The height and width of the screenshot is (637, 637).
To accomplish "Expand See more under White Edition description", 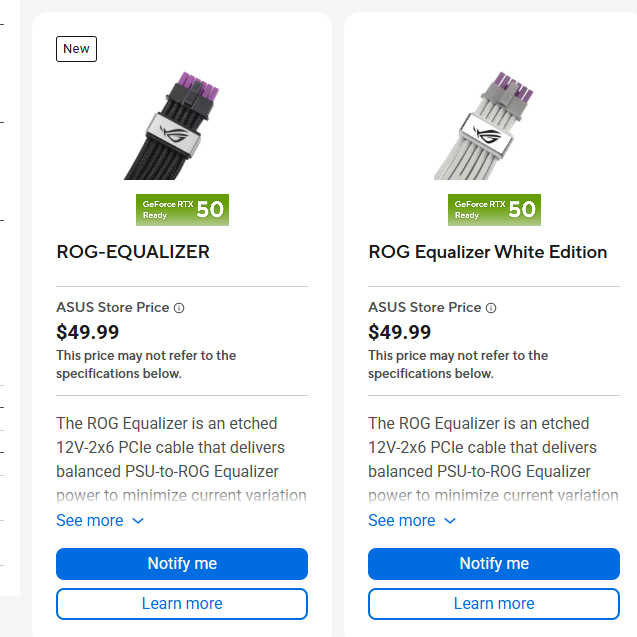I will tap(402, 520).
